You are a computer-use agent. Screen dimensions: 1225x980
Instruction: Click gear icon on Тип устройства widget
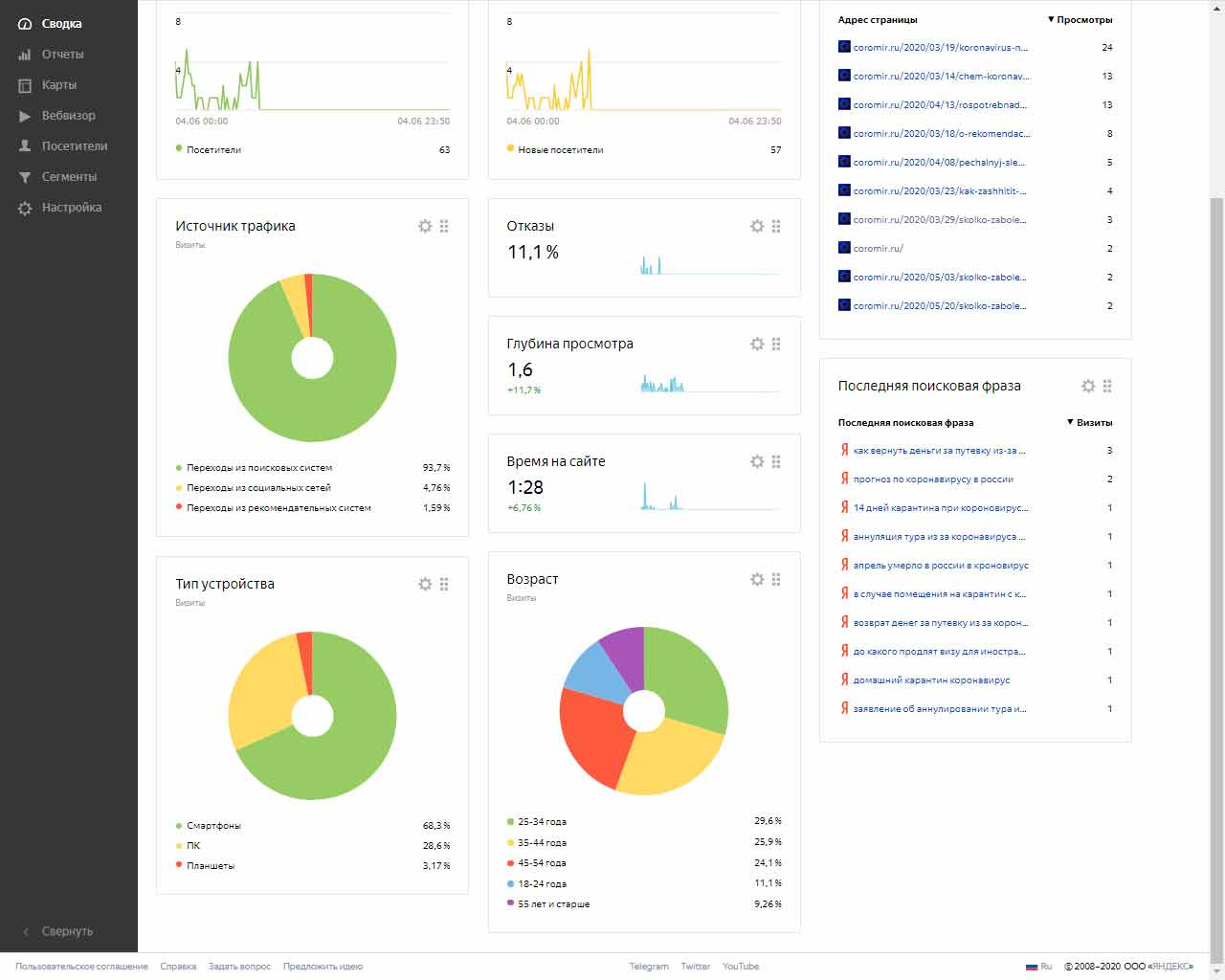click(425, 584)
